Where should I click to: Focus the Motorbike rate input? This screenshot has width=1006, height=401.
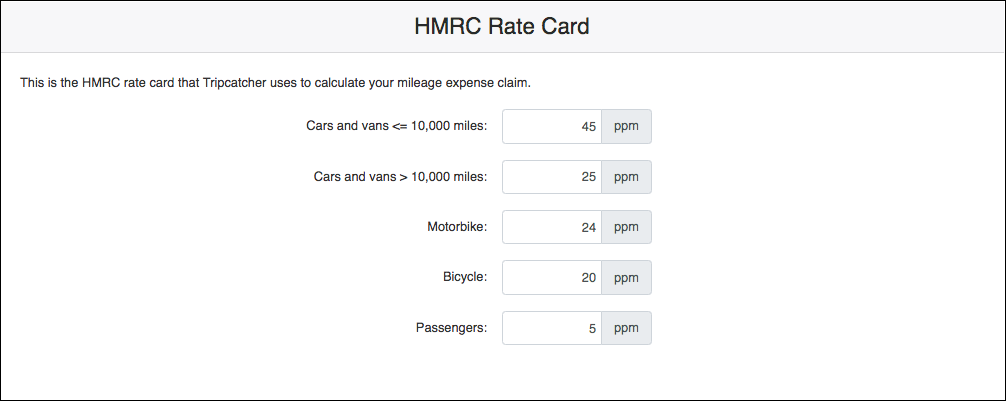click(x=551, y=227)
